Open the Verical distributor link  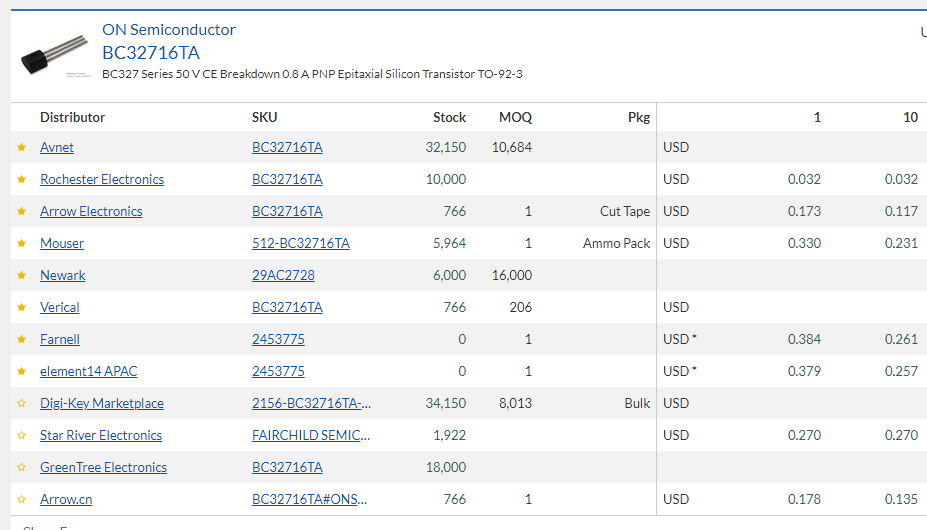pyautogui.click(x=60, y=307)
